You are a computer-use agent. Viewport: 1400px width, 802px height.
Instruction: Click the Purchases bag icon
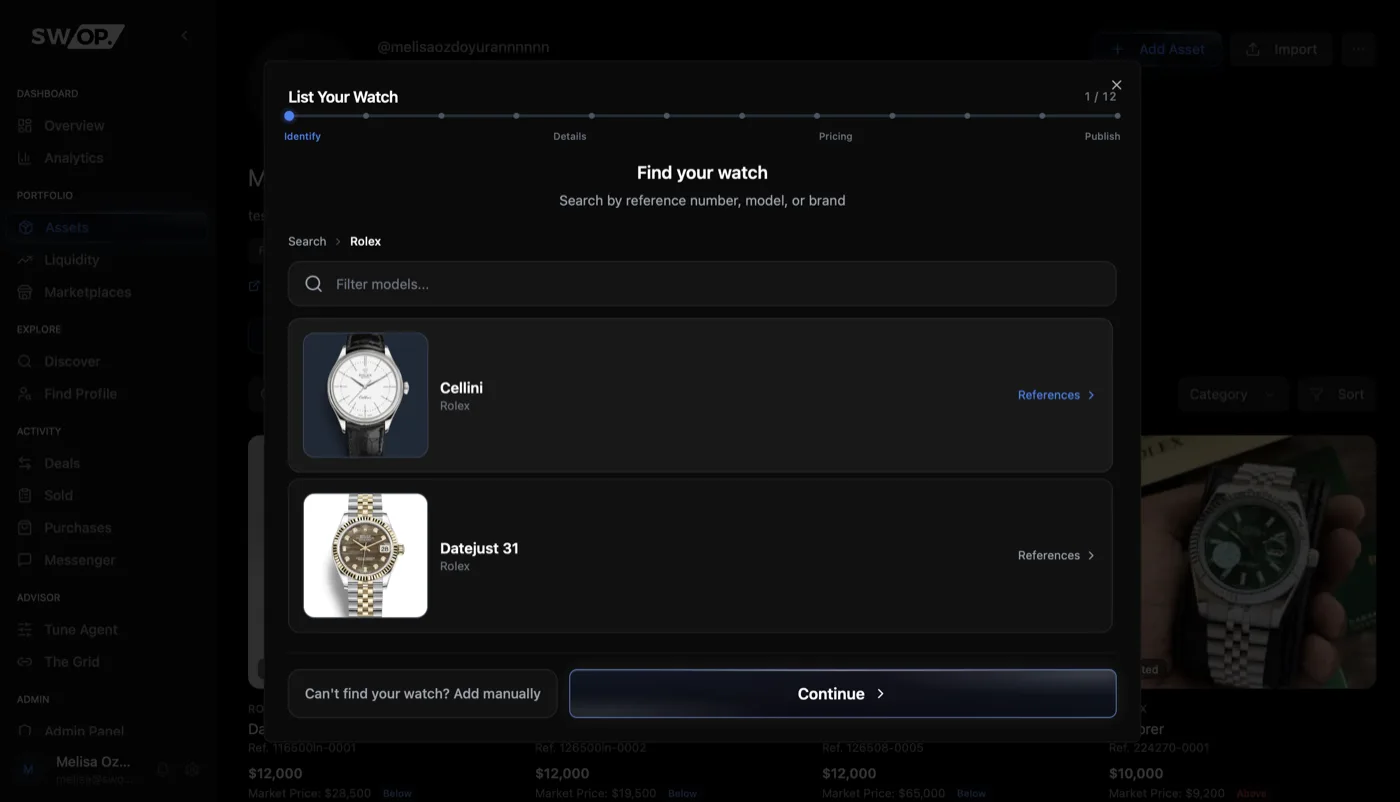[x=25, y=528]
